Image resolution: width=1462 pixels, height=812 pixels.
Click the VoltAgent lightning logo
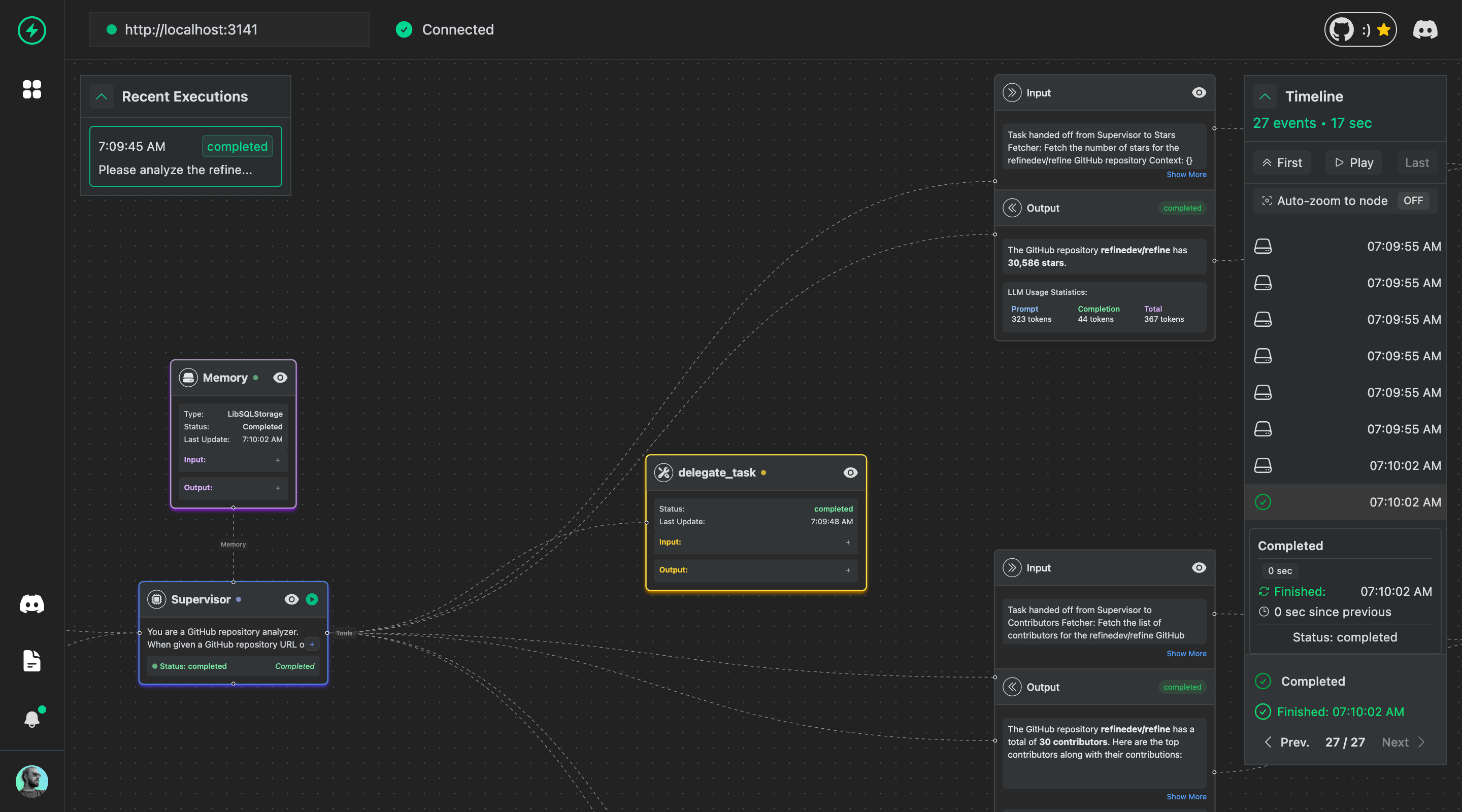[32, 30]
